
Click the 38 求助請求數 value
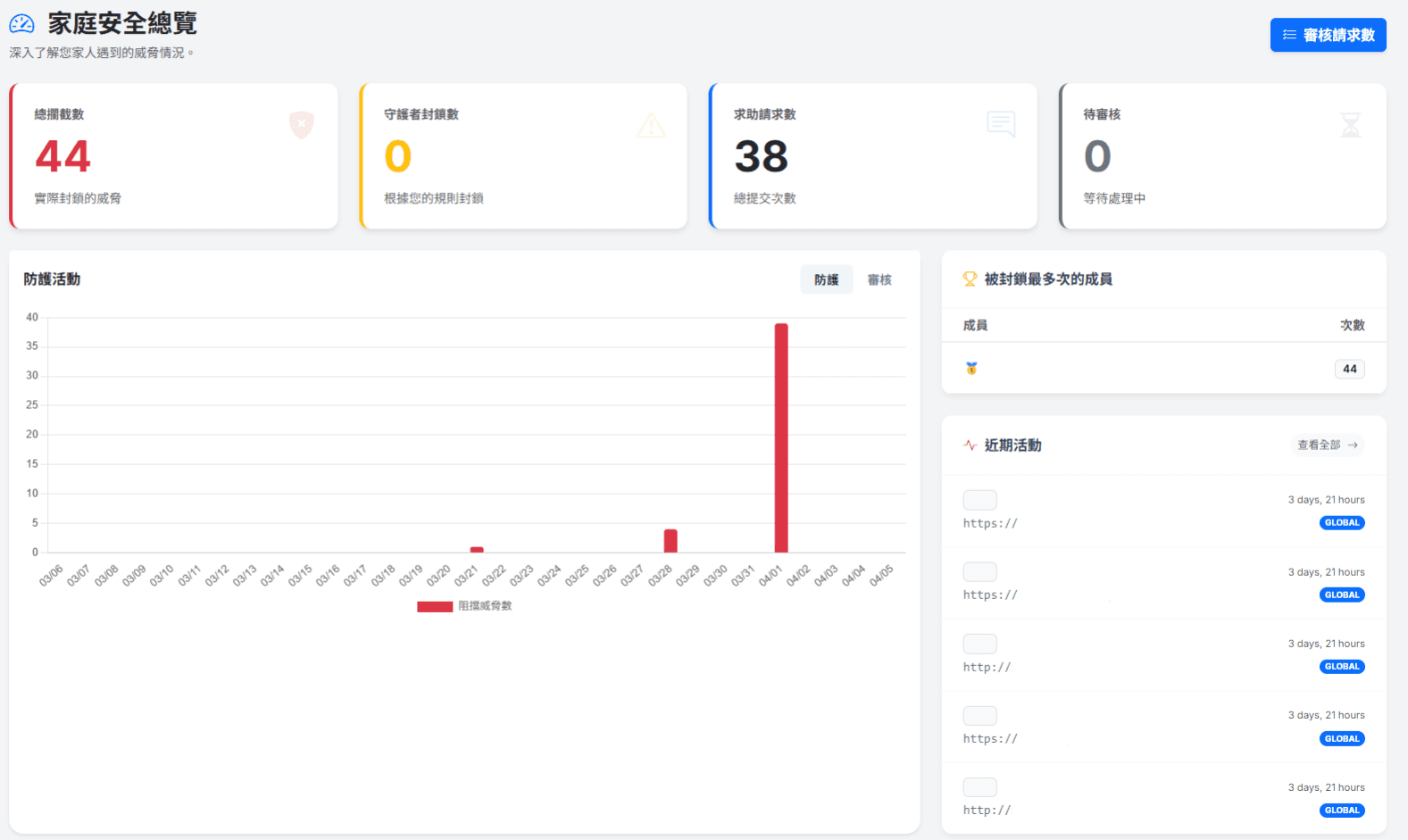click(762, 157)
